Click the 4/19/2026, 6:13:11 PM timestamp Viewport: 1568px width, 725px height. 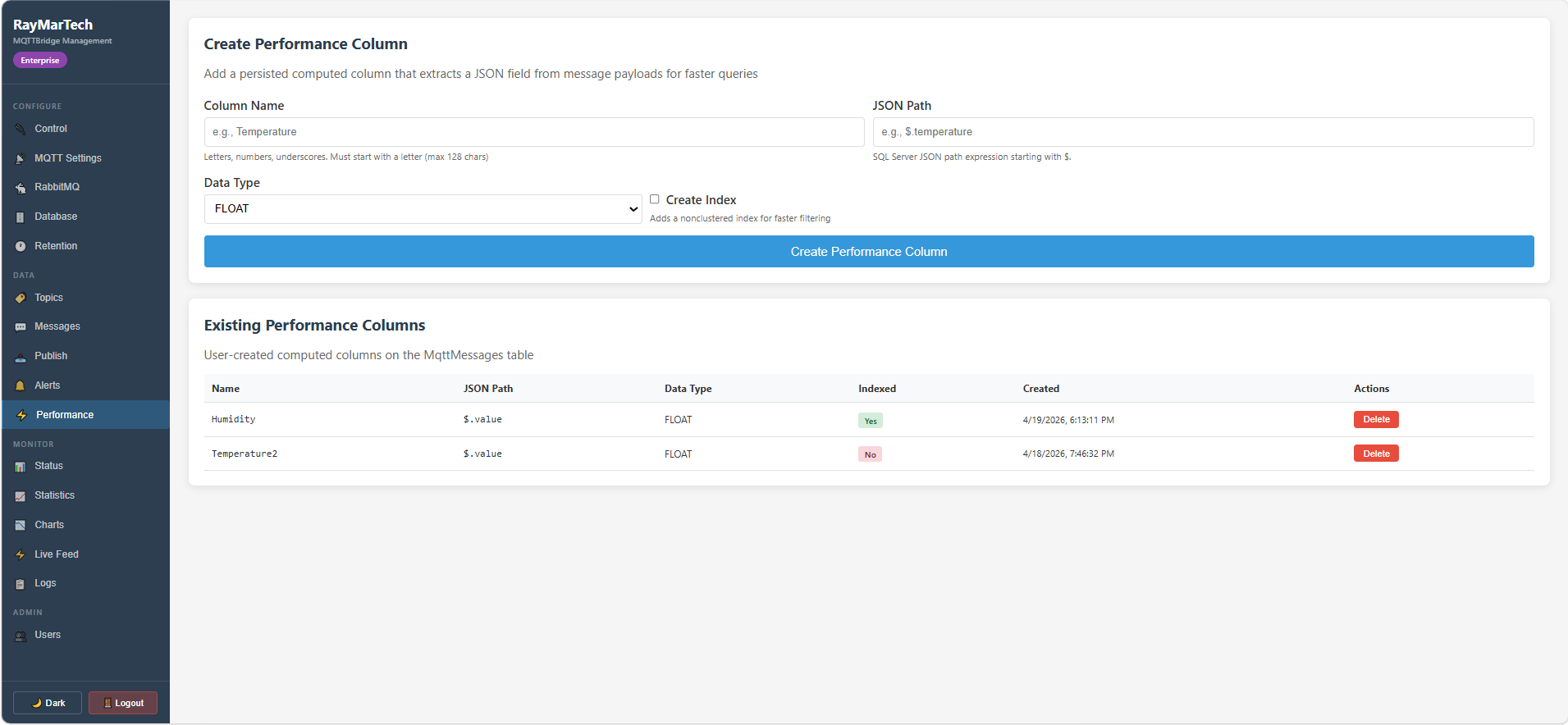(x=1068, y=420)
